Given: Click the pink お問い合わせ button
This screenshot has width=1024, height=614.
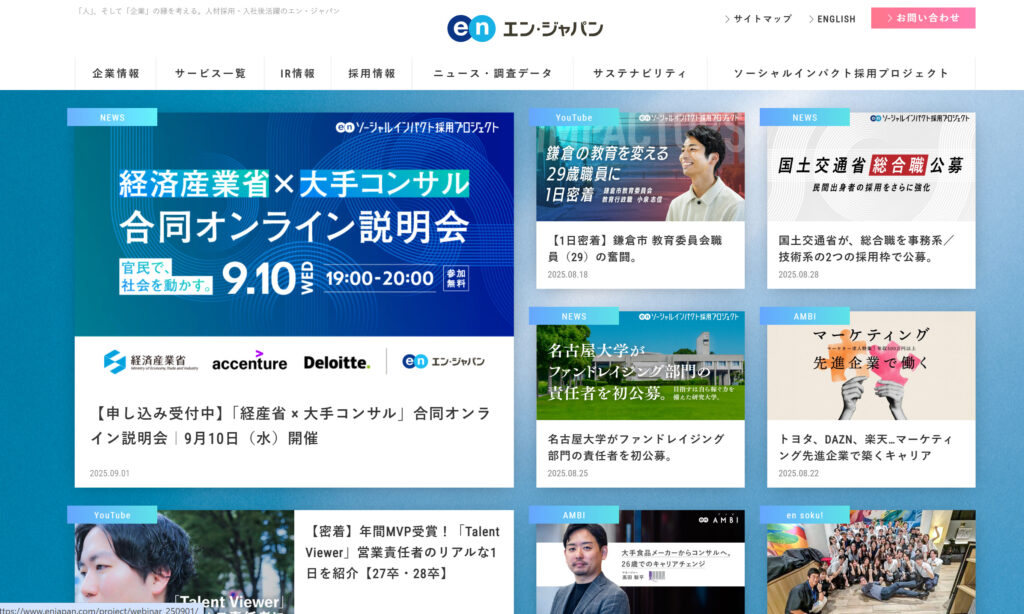Looking at the screenshot, I should 923,18.
